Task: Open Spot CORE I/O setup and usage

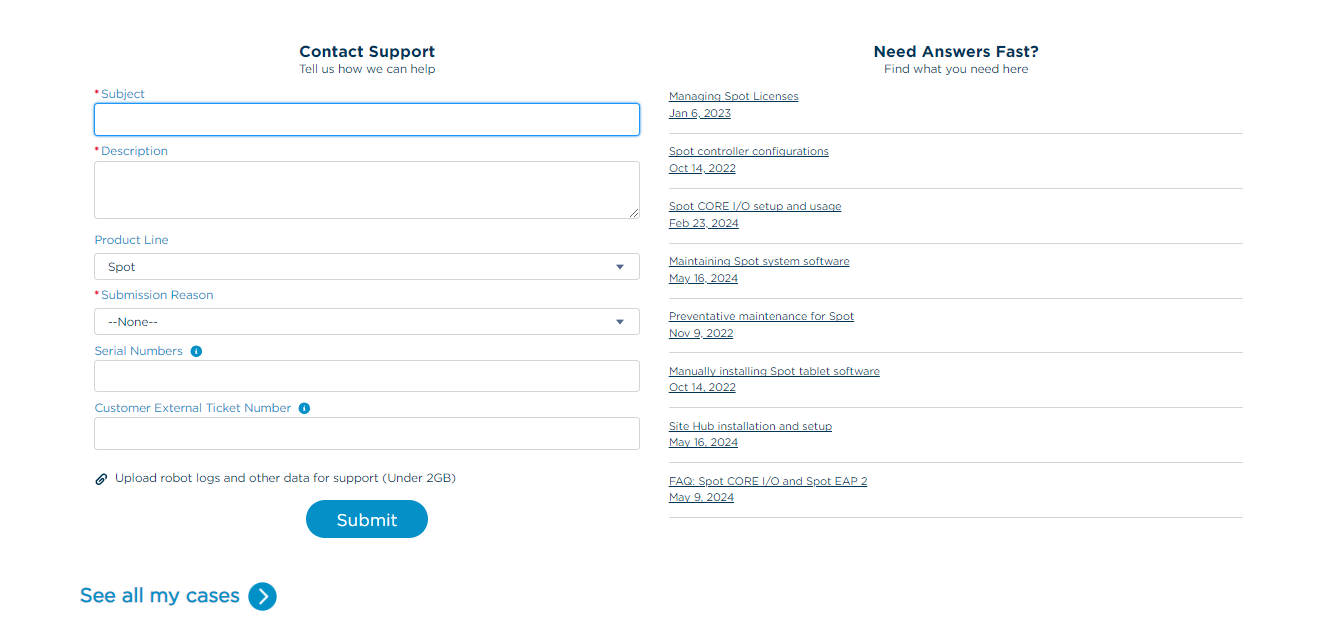Action: [x=755, y=207]
